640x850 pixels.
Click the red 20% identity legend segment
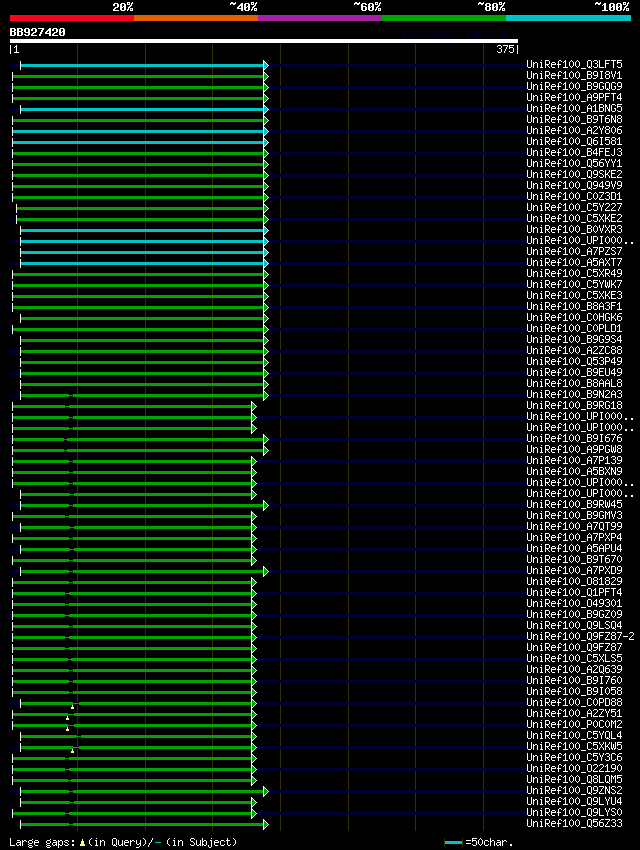(x=72, y=18)
